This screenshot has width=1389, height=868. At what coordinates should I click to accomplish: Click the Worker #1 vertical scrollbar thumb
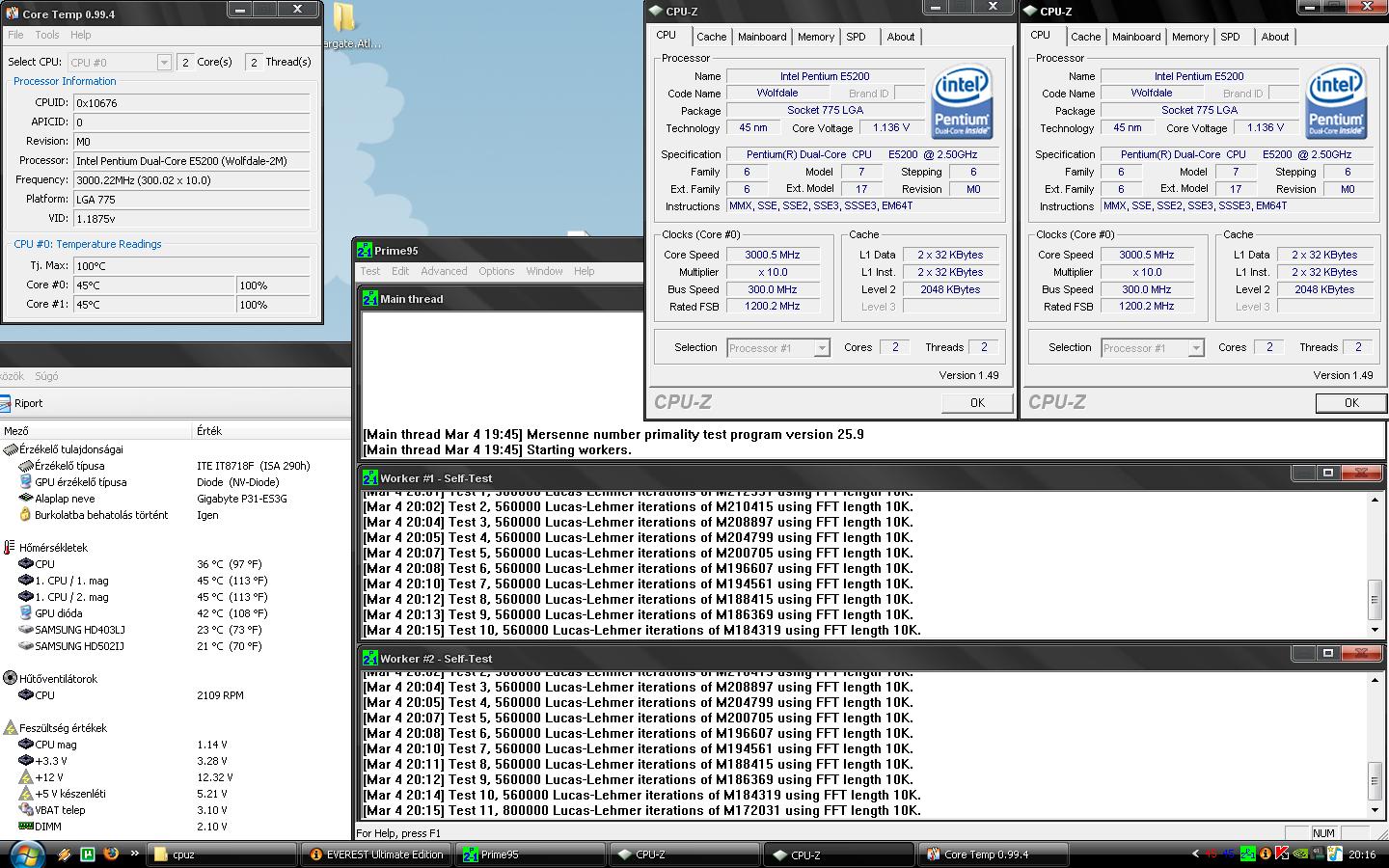coord(1375,600)
